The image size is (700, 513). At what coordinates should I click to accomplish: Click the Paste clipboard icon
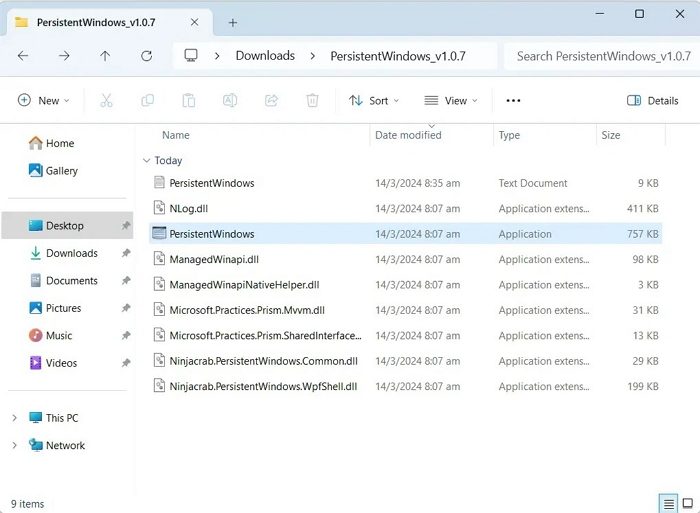click(x=188, y=100)
